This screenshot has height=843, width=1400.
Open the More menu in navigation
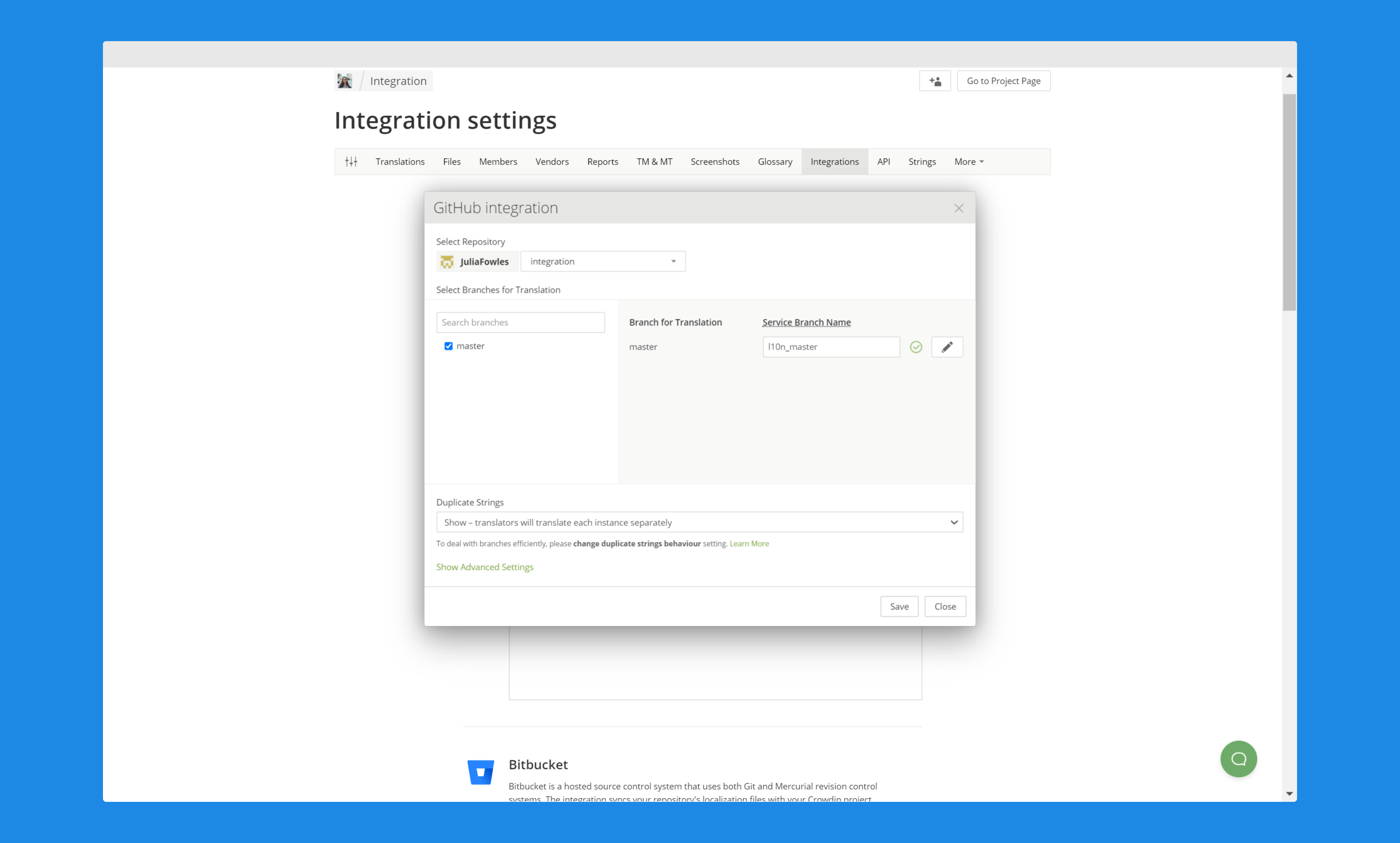pos(968,162)
